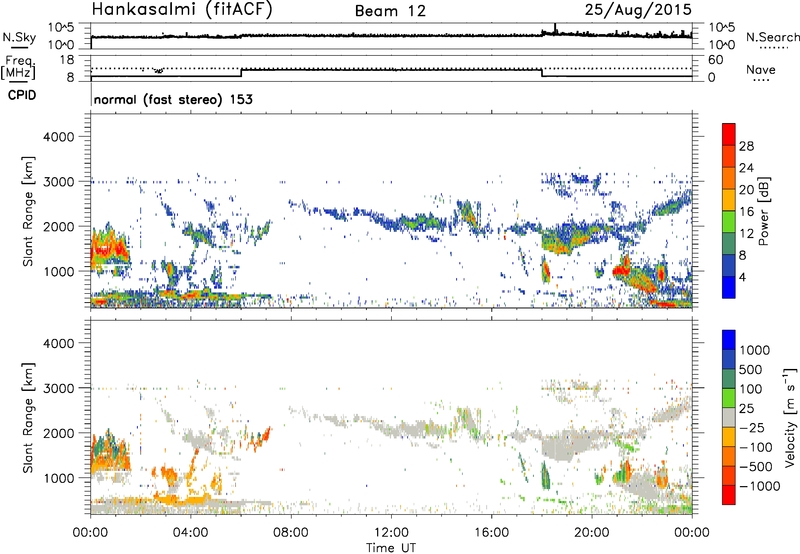Image resolution: width=800 pixels, height=554 pixels.
Task: Click the '04:00' time tick label
Action: coord(191,533)
